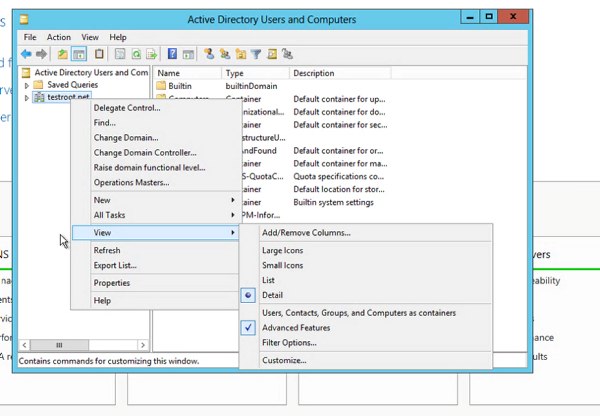This screenshot has height=416, width=600.
Task: Choose Customize... in View submenu
Action: point(366,360)
